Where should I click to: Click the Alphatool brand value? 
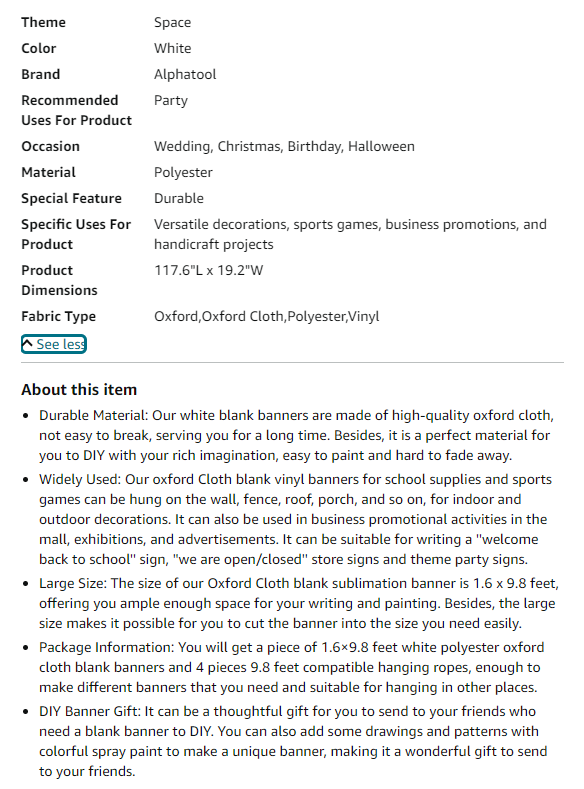click(185, 74)
